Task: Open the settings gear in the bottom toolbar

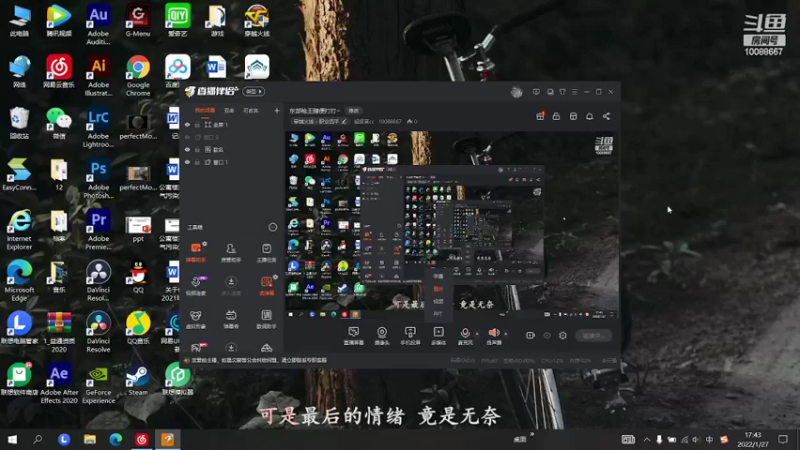Action: click(563, 335)
